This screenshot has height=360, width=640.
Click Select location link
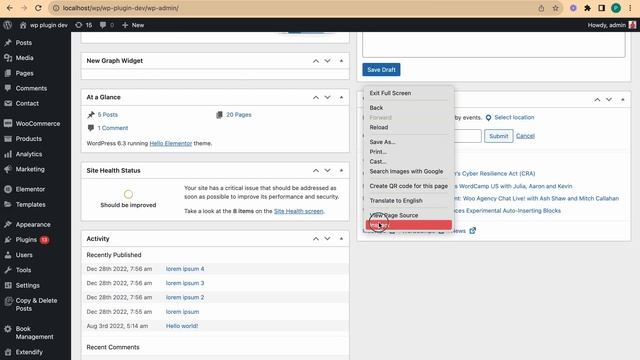(x=514, y=118)
